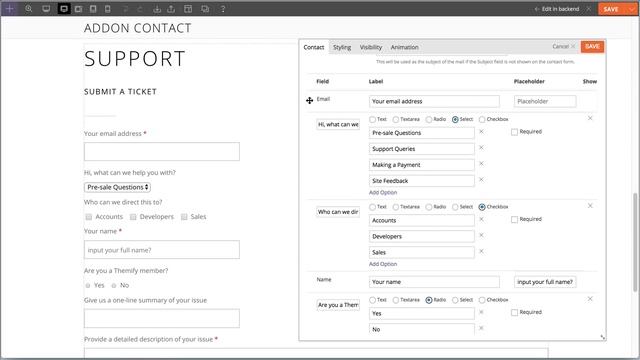Screen dimensions: 640x360
Task: Click the 'Your name' label input
Action: tap(434, 282)
